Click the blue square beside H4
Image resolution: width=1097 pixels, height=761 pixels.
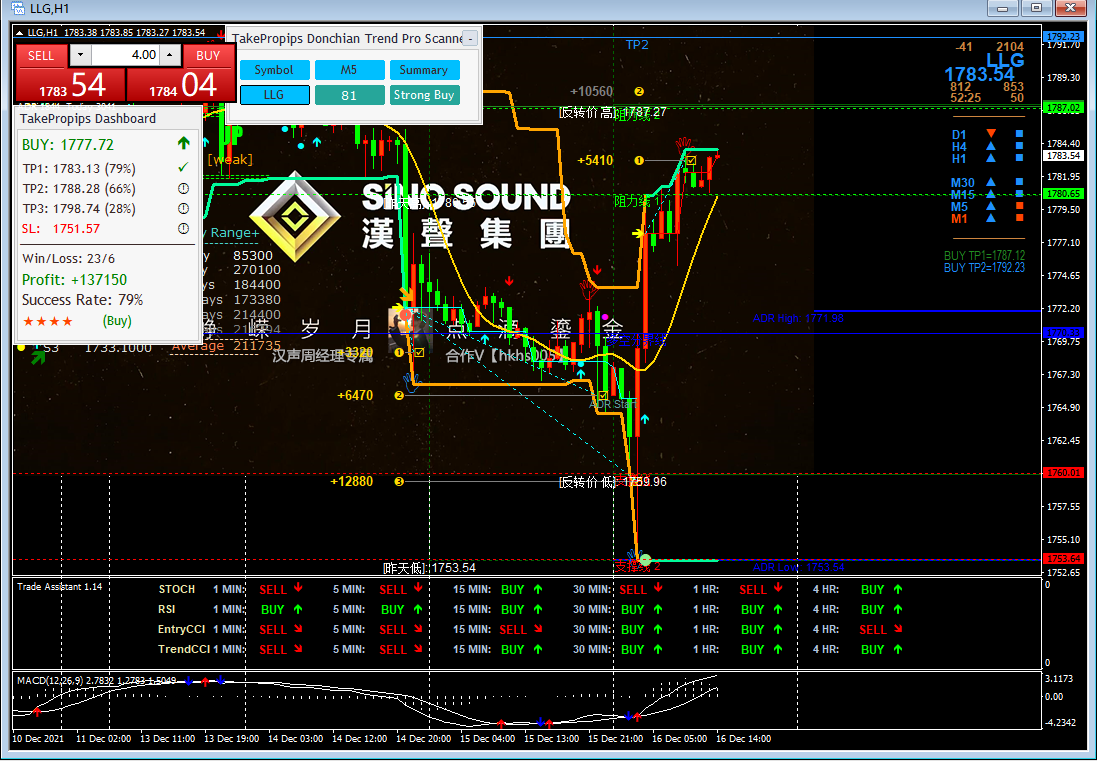click(x=1019, y=146)
